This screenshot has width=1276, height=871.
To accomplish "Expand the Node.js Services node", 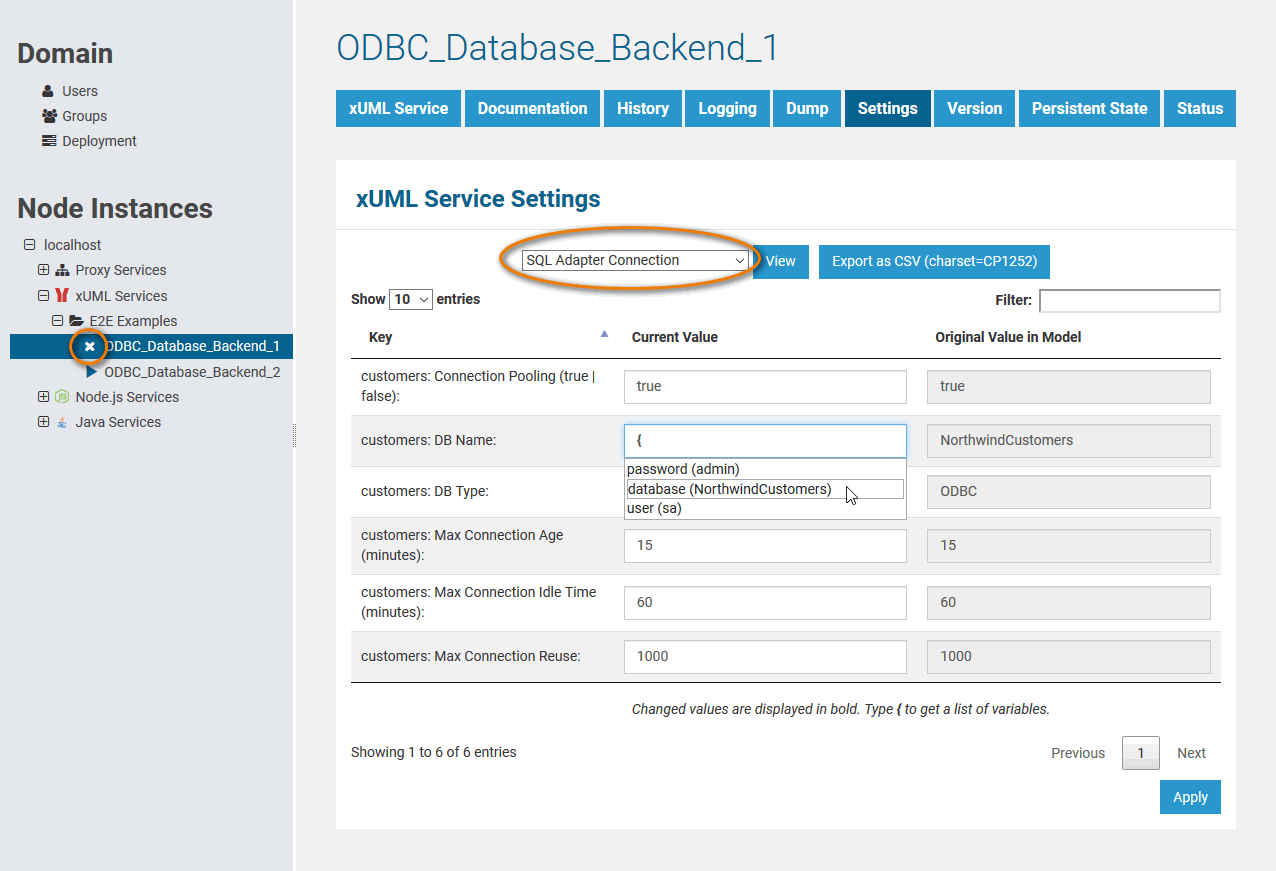I will [43, 397].
